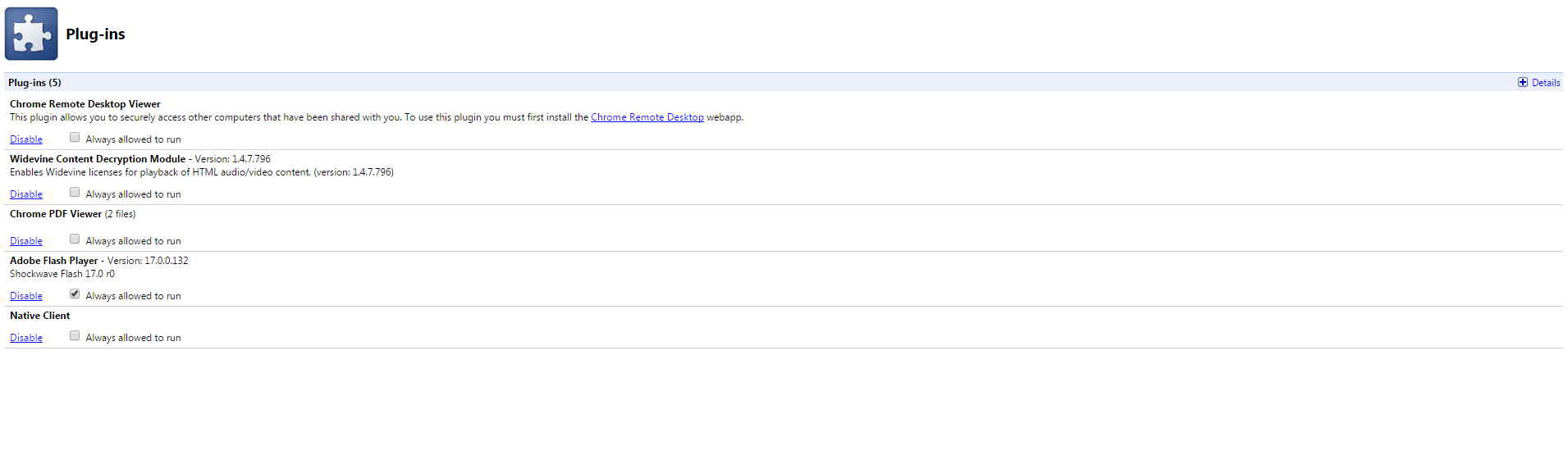Click the Plug-ins (5) section header
This screenshot has width=1568, height=460.
tap(34, 83)
